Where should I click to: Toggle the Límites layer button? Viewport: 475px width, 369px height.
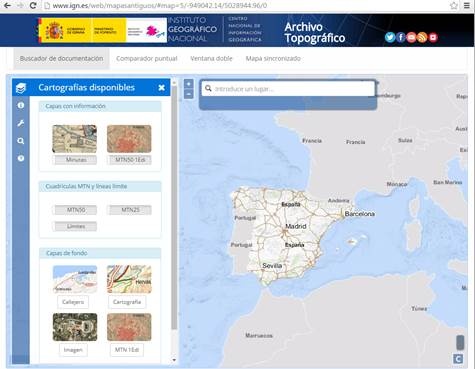coord(75,226)
